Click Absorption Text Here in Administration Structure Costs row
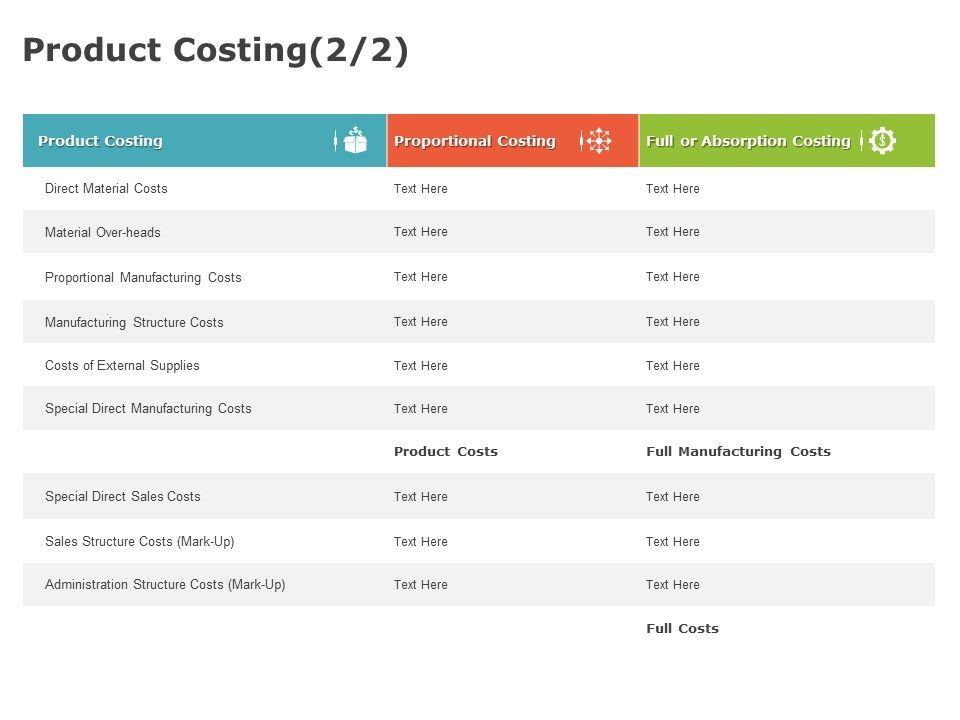 coord(672,585)
